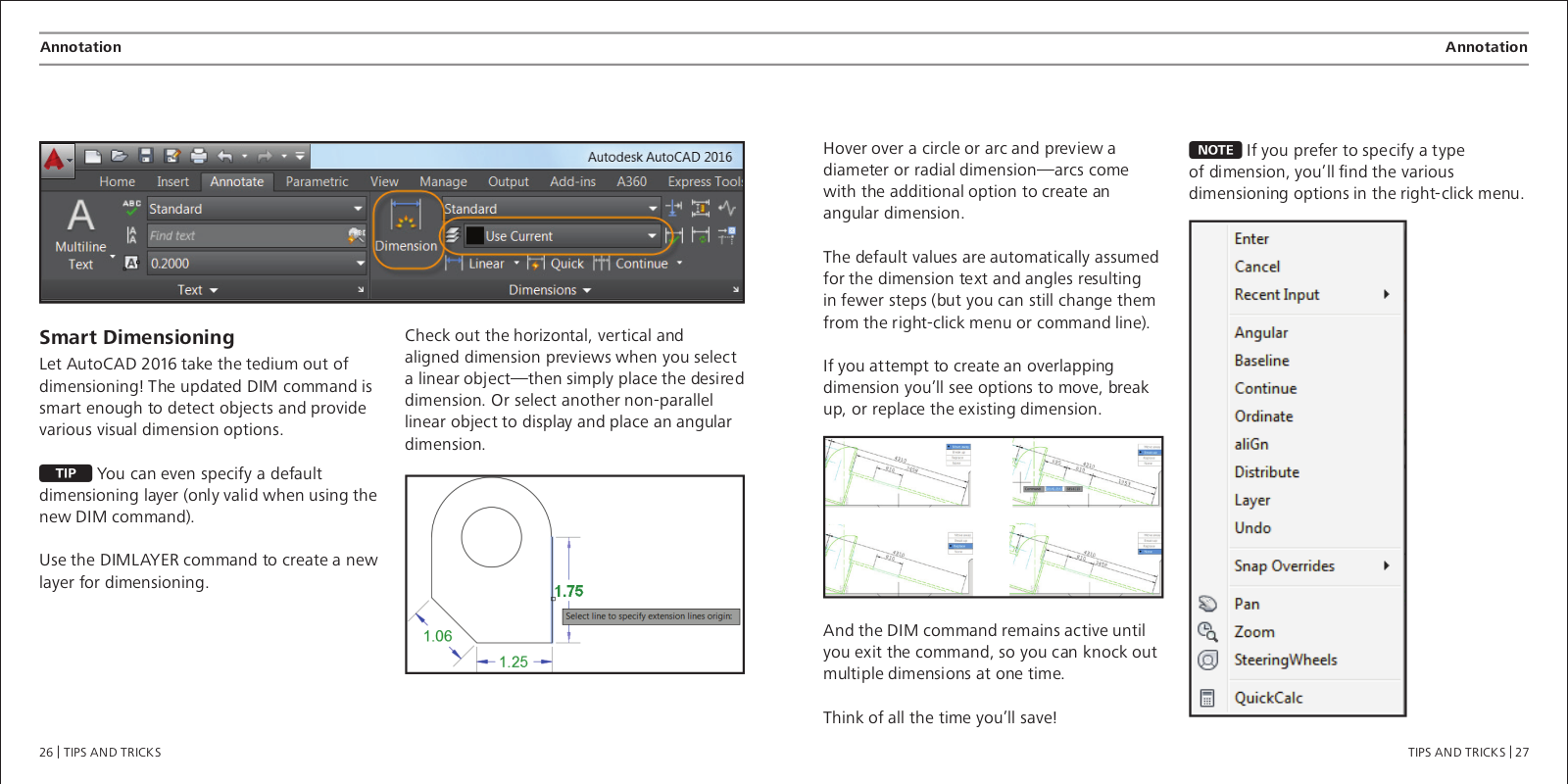Click the Dimension Break icon in Dimensions panel

674,208
